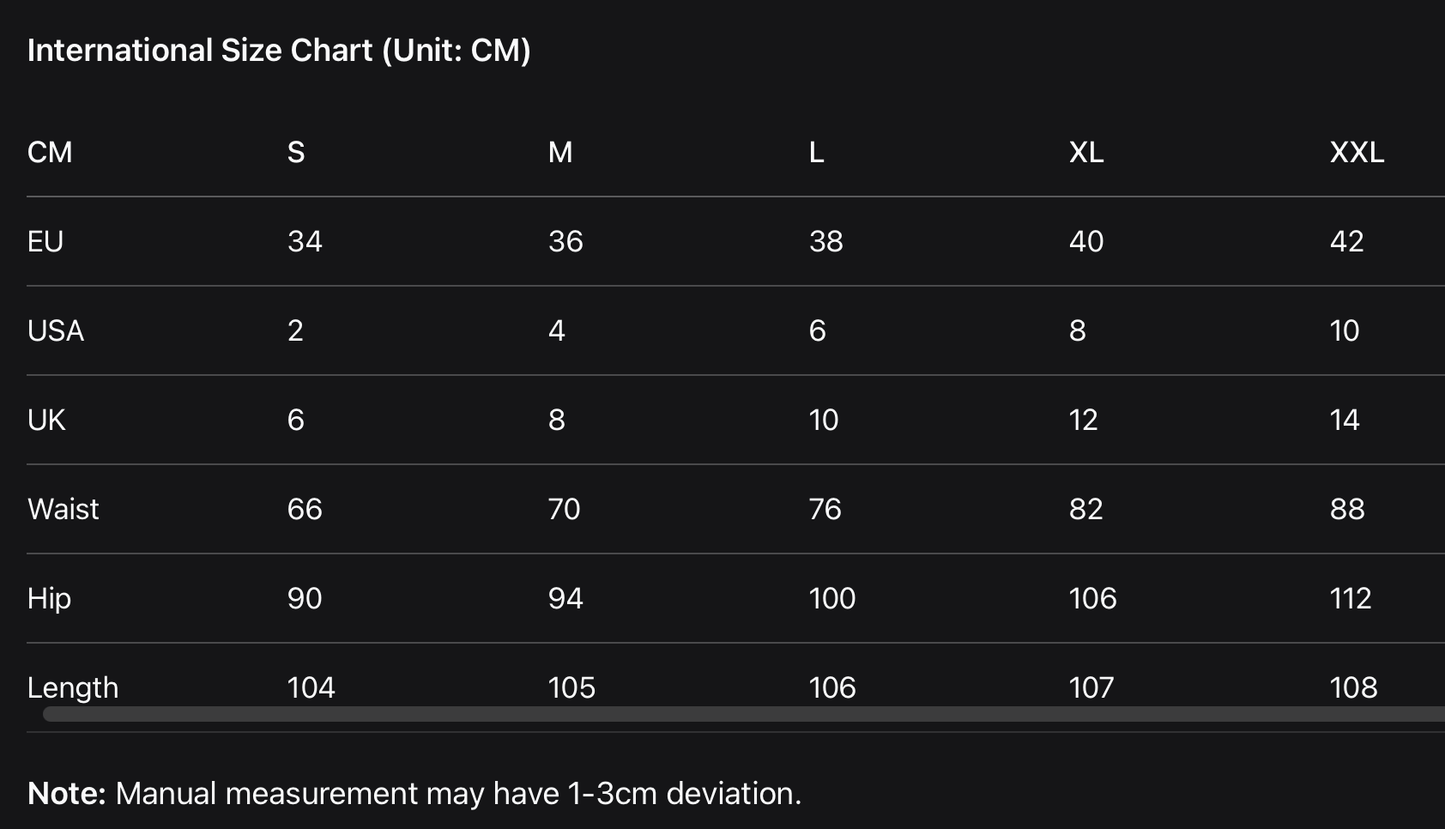Click the L size column header
This screenshot has width=1445, height=829.
816,152
